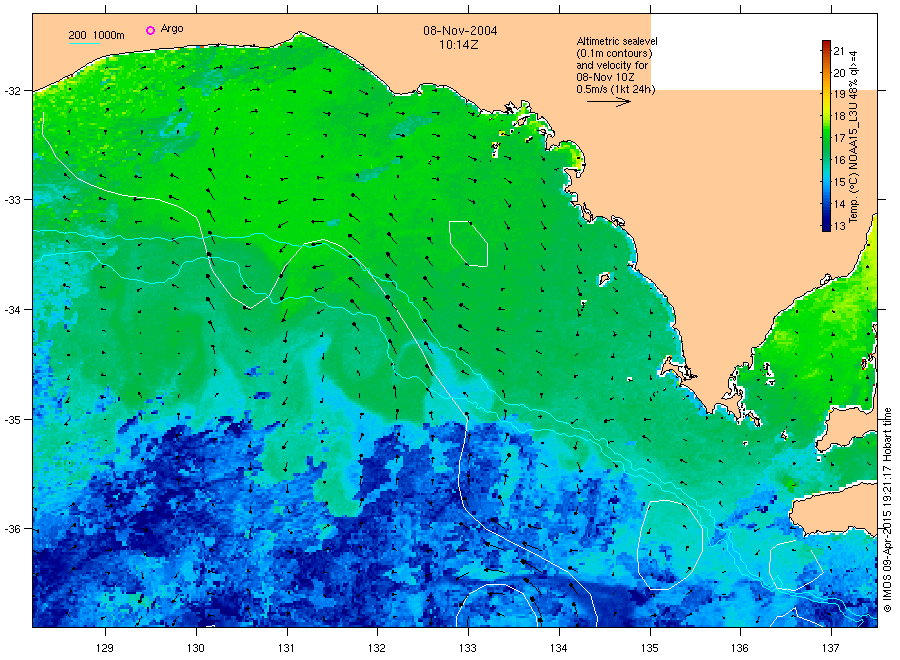Click the longitude label '137'
Screen dimensions: 900x660
831,648
